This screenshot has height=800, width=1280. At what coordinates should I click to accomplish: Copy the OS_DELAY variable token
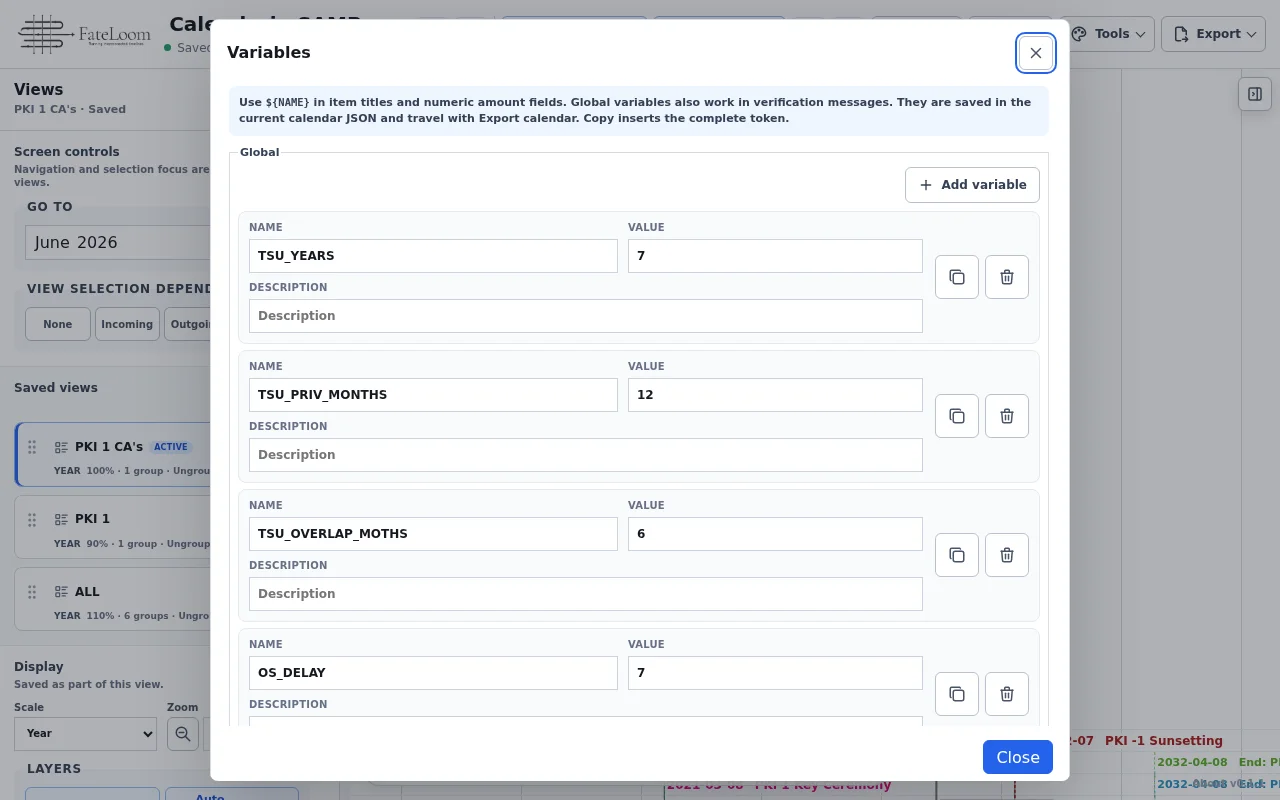pos(956,694)
